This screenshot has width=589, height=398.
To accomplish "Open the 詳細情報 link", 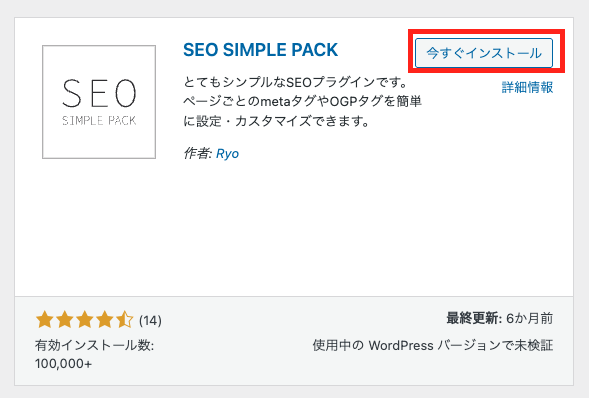I will [527, 87].
